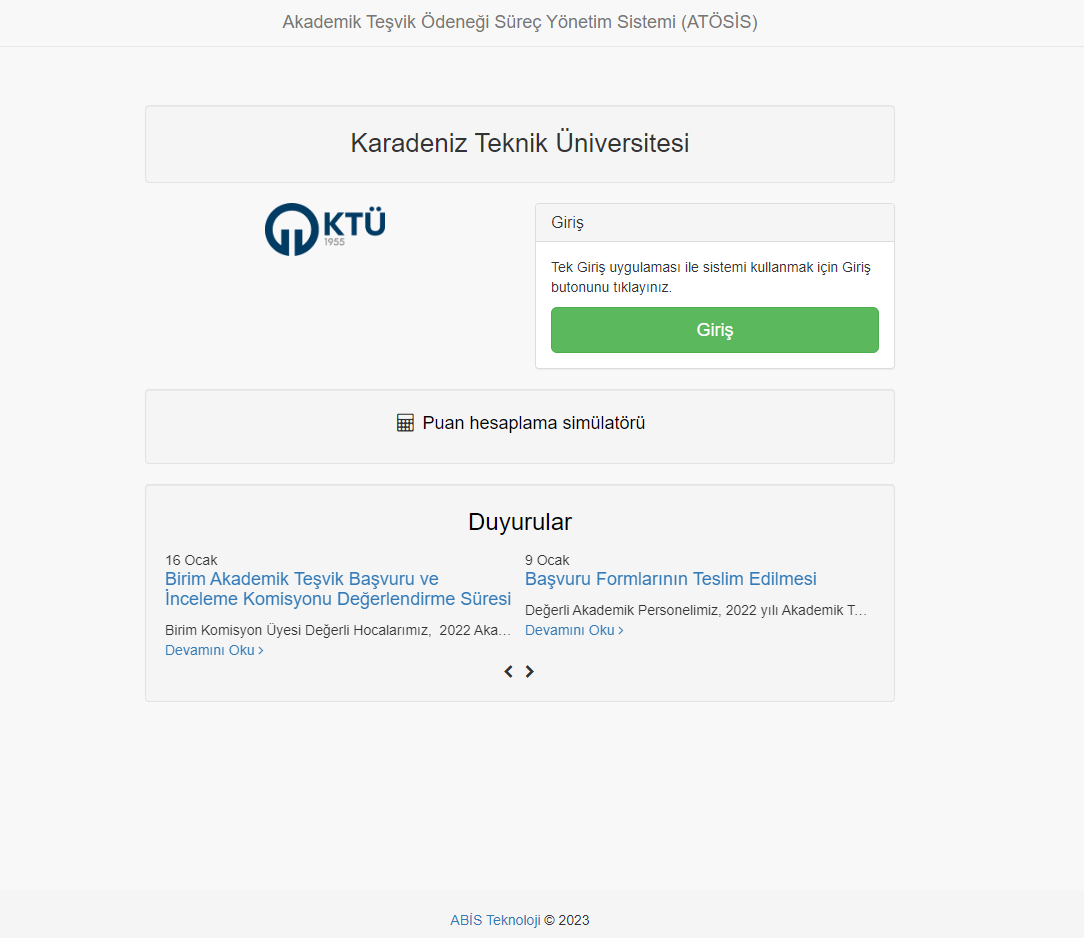Open the ABİS Teknoloji footer link
Viewport: 1084px width, 938px height.
click(495, 920)
